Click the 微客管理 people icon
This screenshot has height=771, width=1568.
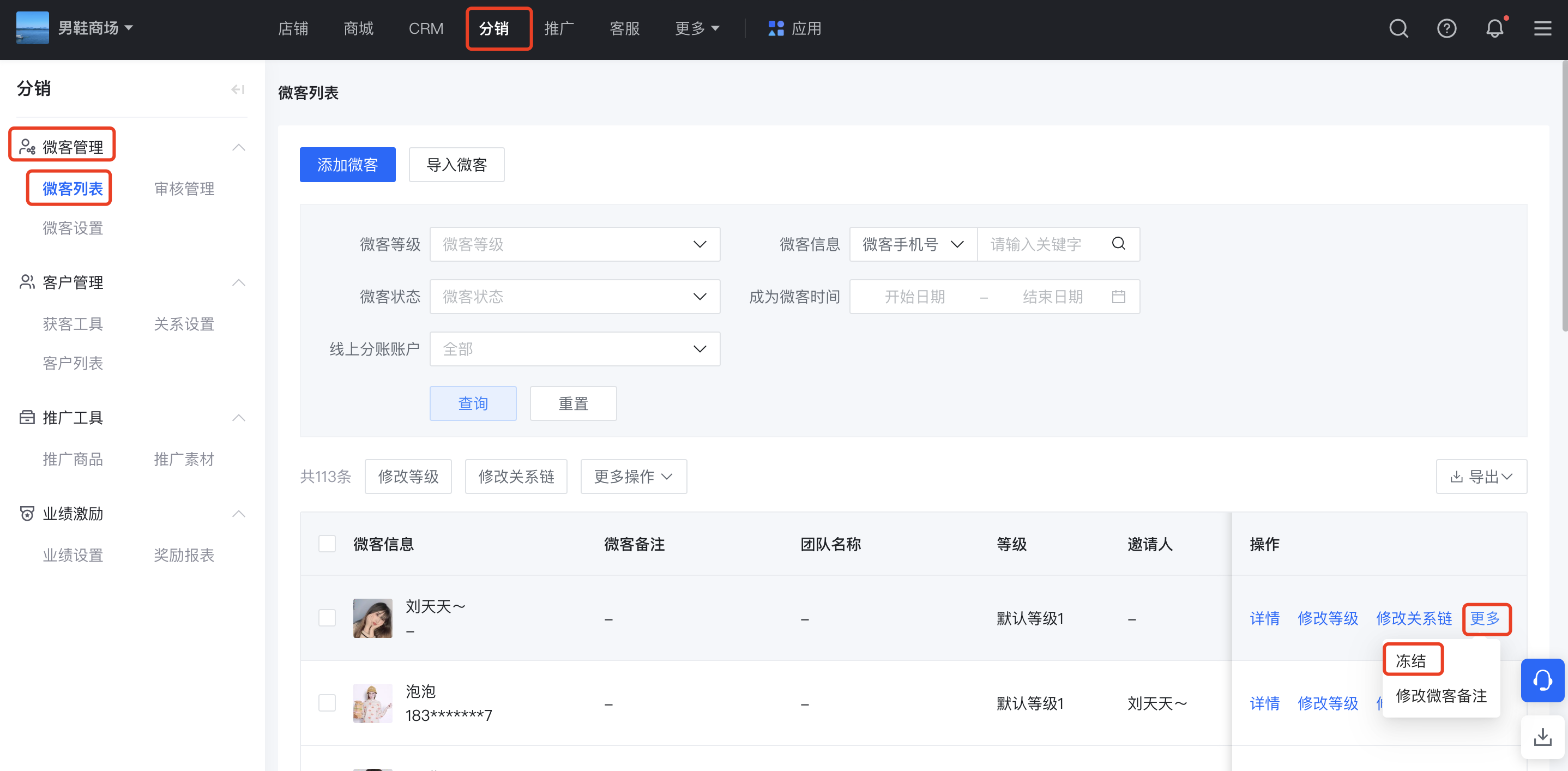(27, 147)
